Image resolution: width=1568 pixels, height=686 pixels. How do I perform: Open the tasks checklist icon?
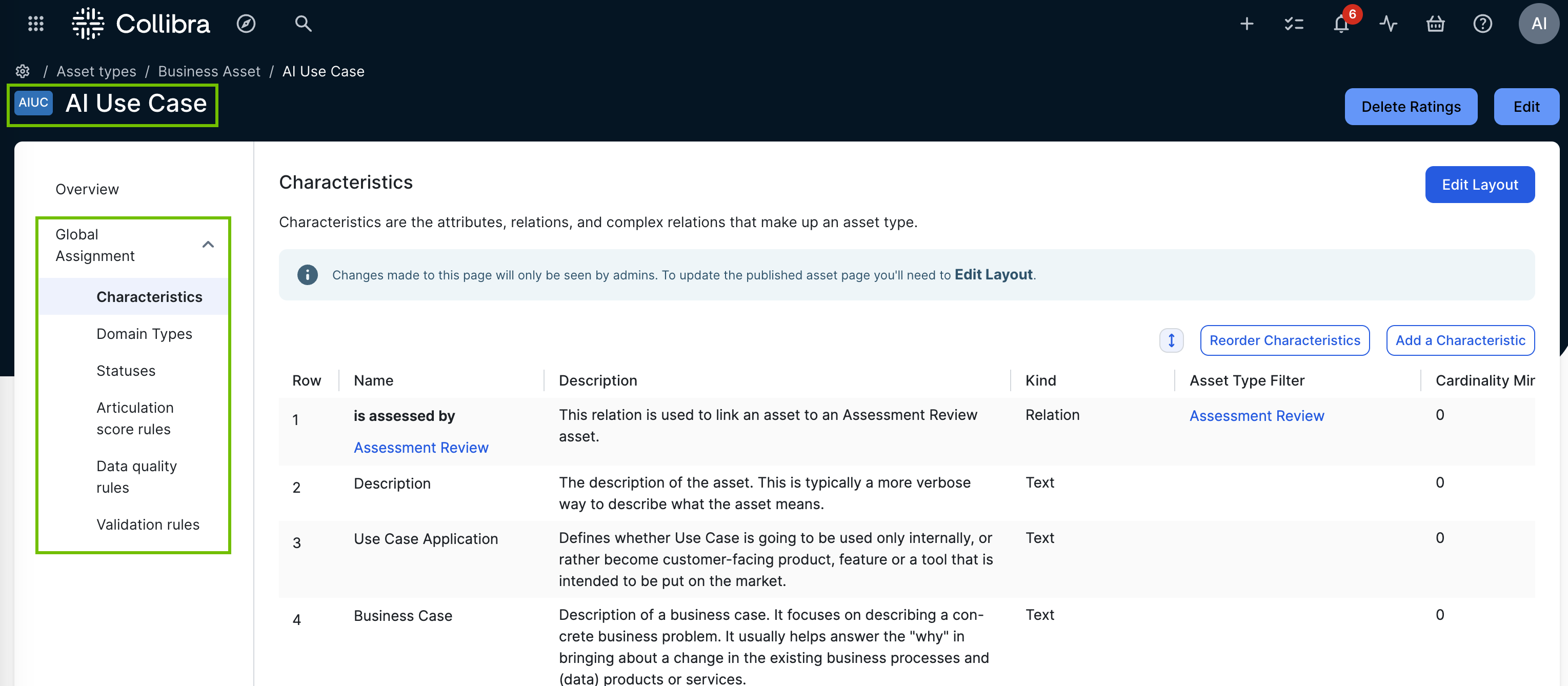(1294, 24)
